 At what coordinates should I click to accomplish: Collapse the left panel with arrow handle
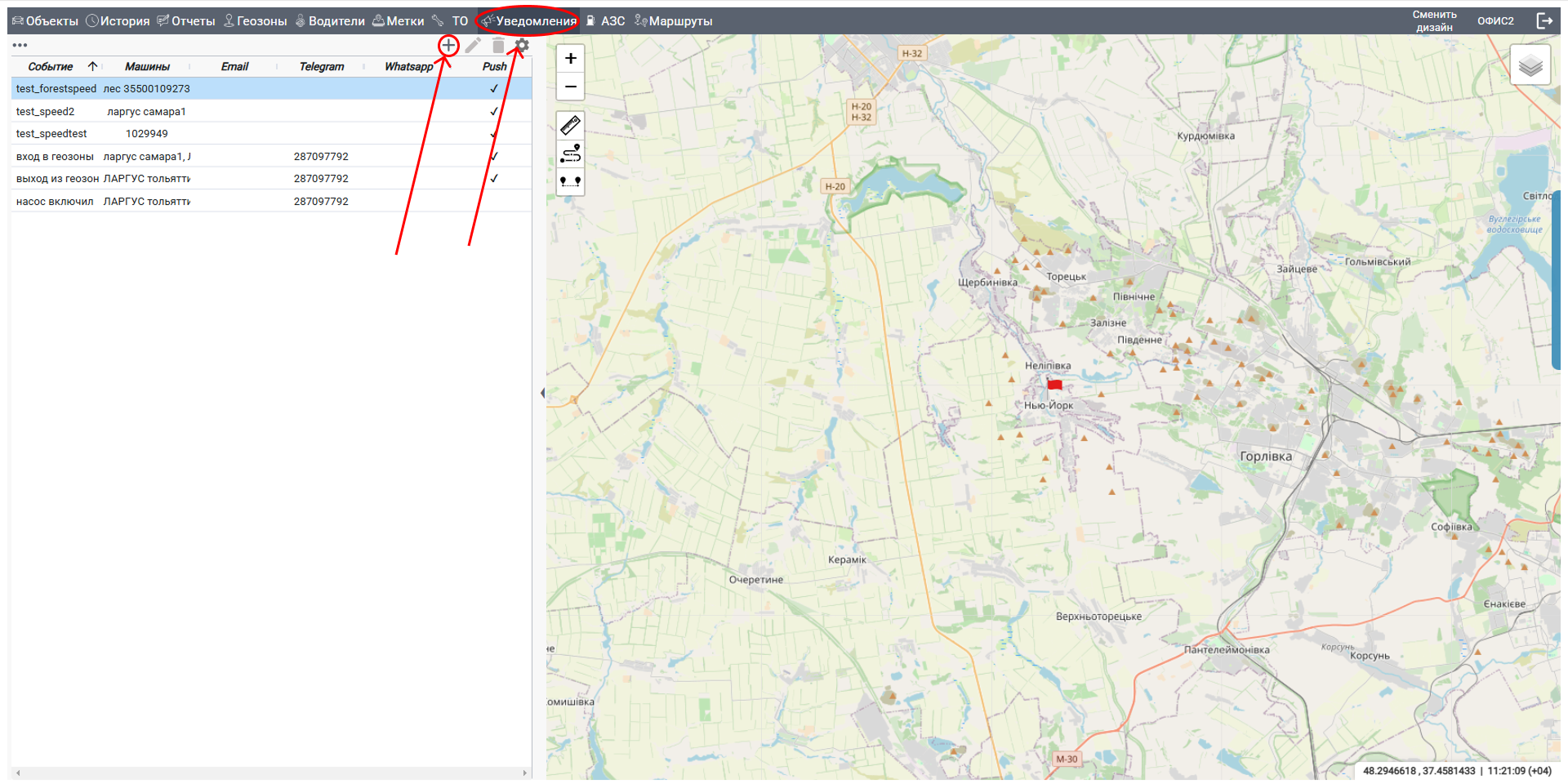(x=542, y=394)
